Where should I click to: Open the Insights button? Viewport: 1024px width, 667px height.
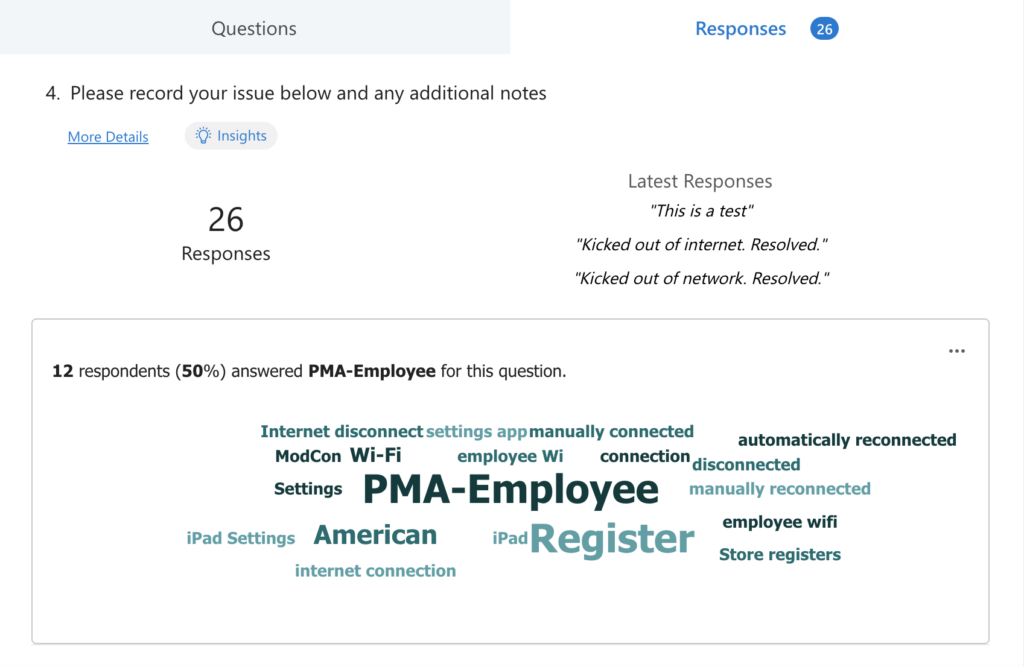[231, 136]
